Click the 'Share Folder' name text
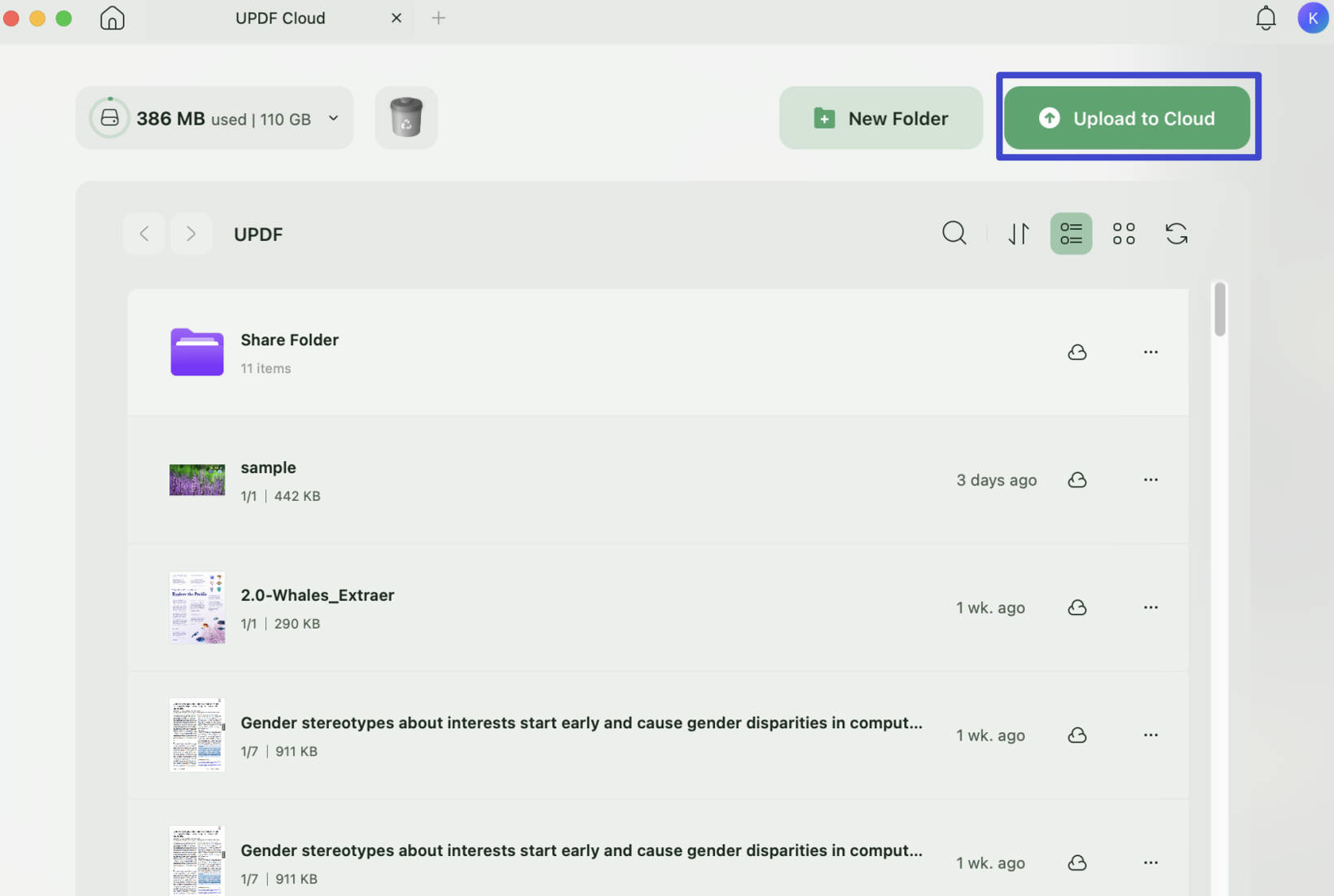Screen dimensions: 1334x896 289,340
